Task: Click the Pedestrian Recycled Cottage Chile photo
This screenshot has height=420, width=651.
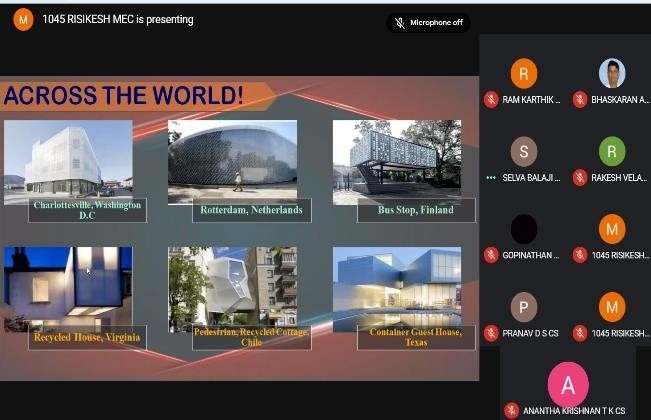Action: pos(232,289)
